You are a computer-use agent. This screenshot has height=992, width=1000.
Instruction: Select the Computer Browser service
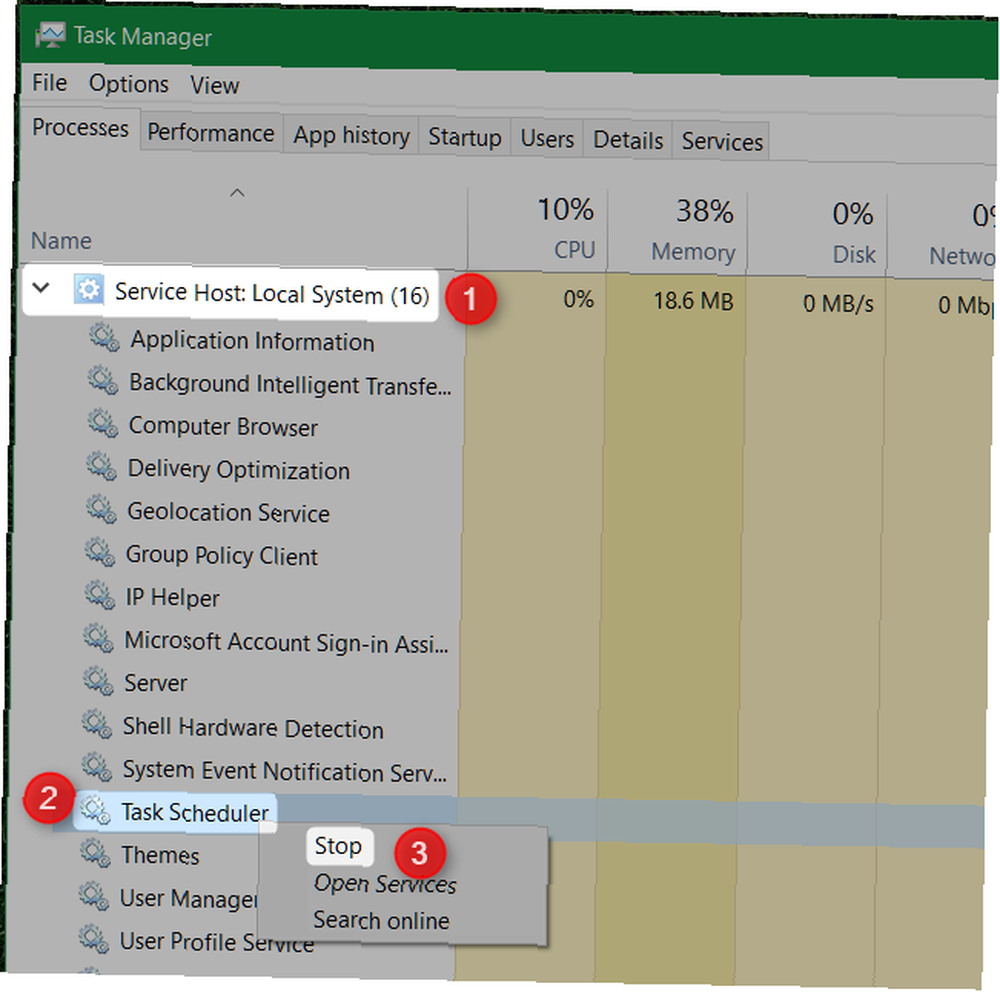(x=223, y=426)
